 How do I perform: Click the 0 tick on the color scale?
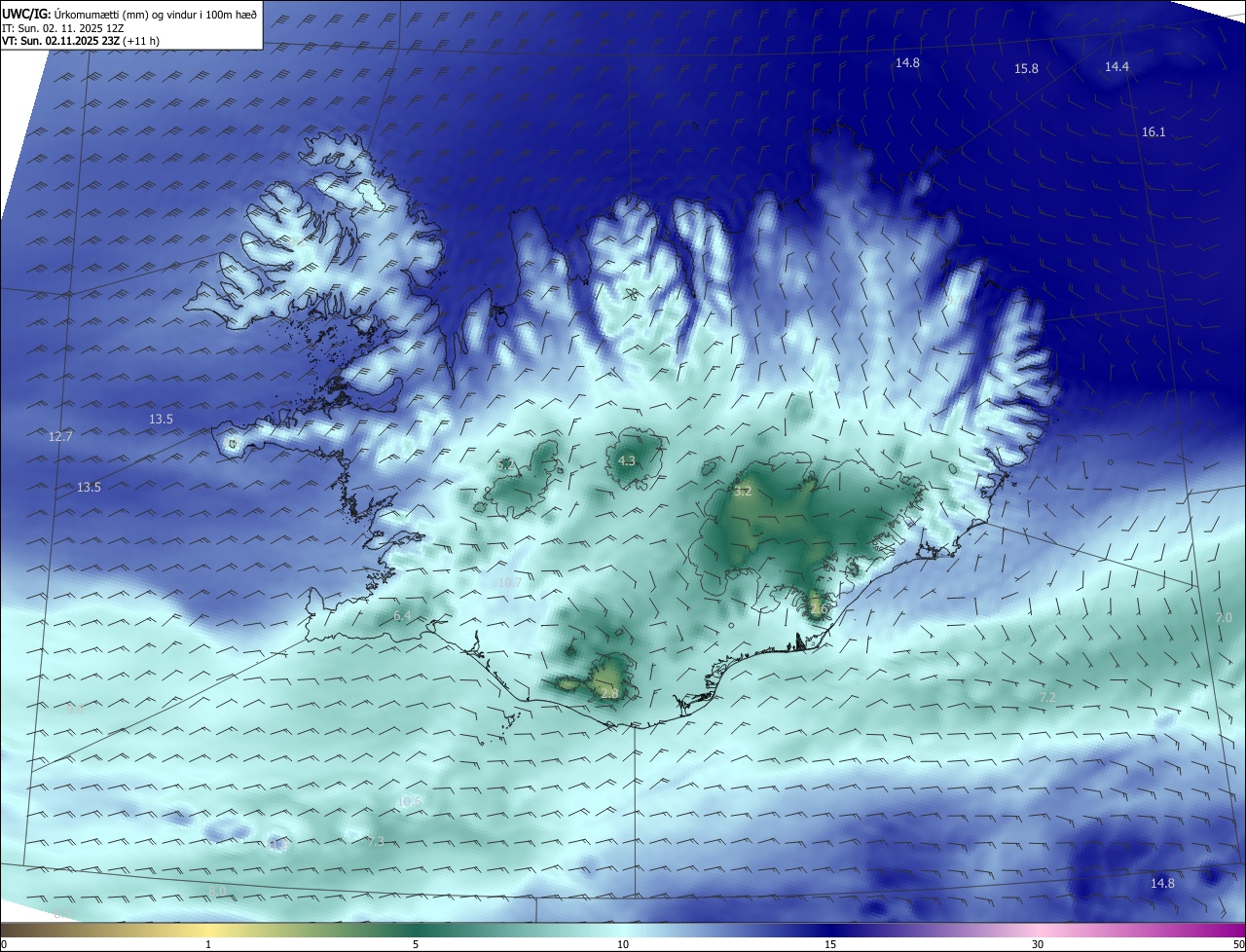(3, 944)
